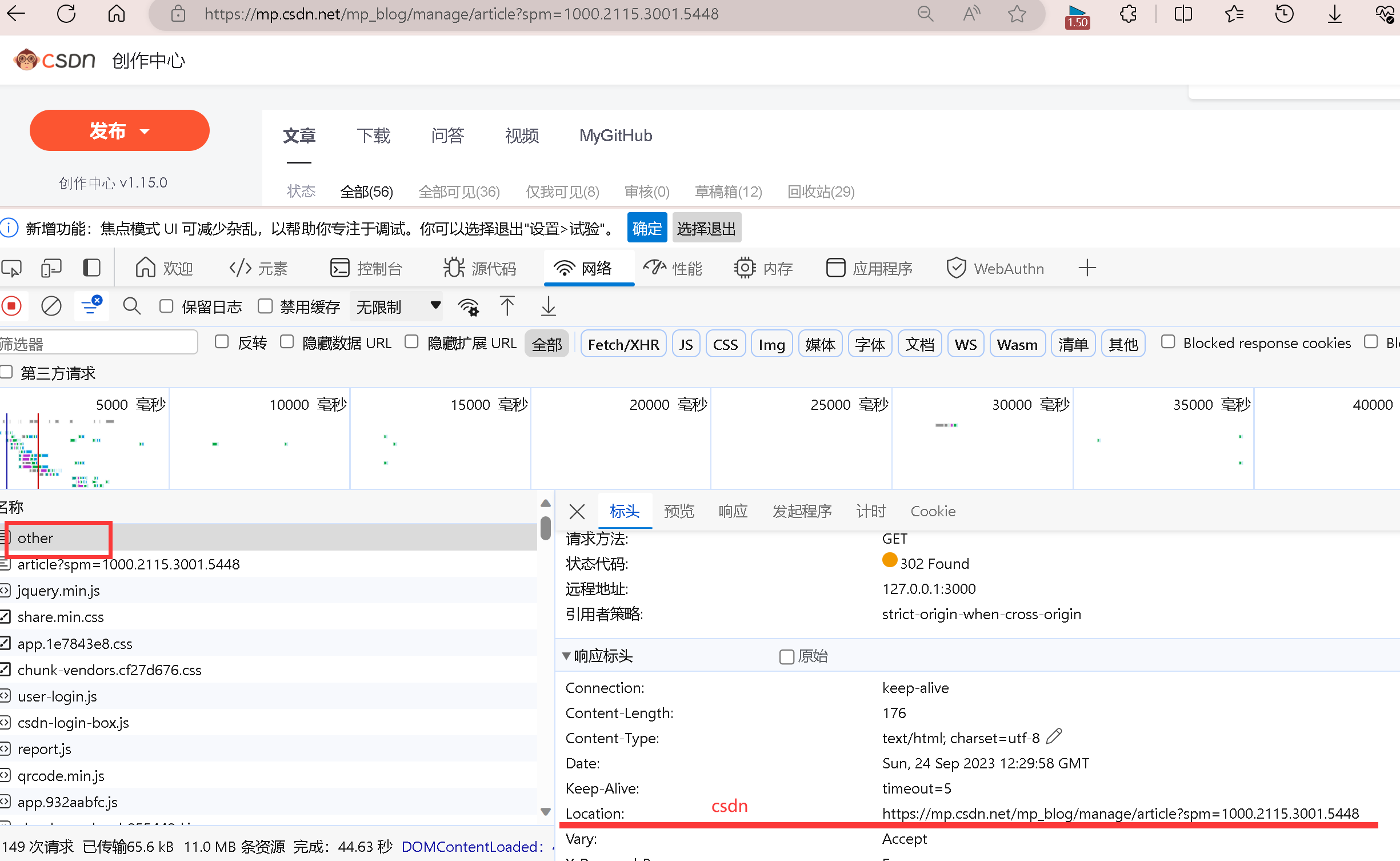The height and width of the screenshot is (861, 1400).
Task: Check Blocked response cookies checkbox
Action: coord(1168,342)
